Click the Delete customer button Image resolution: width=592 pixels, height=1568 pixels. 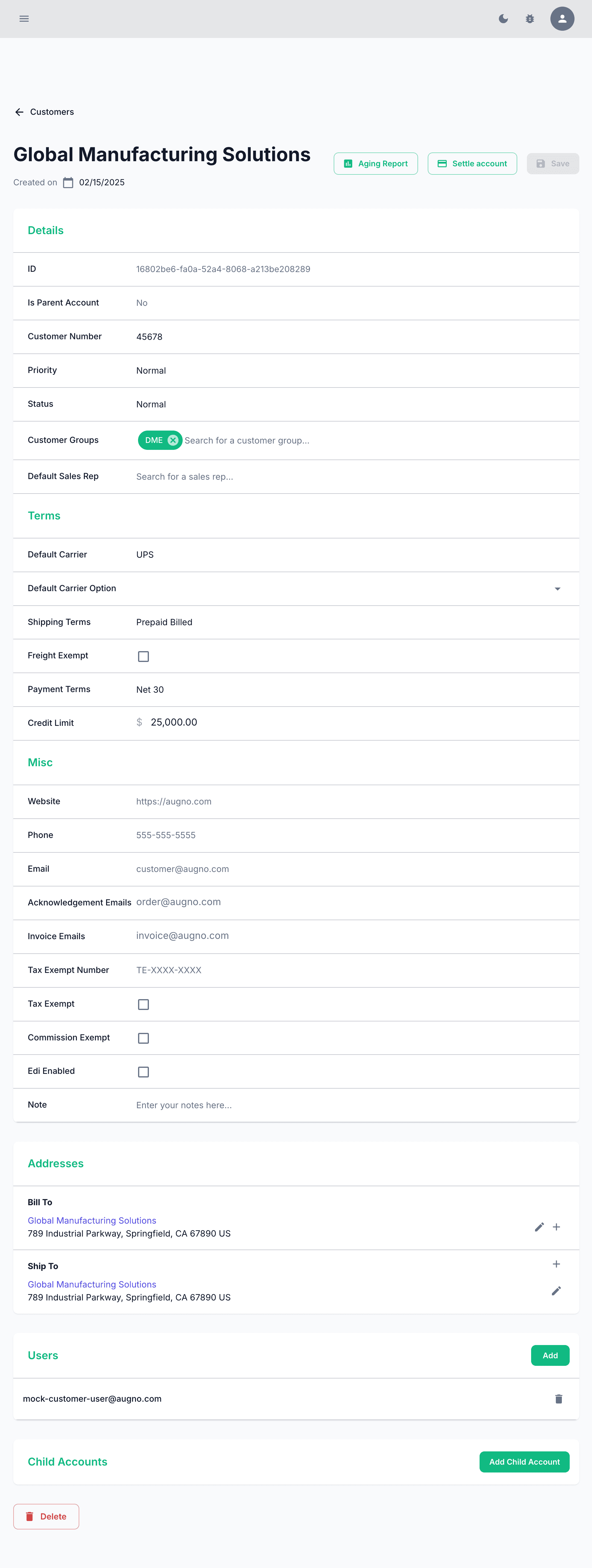point(46,1517)
